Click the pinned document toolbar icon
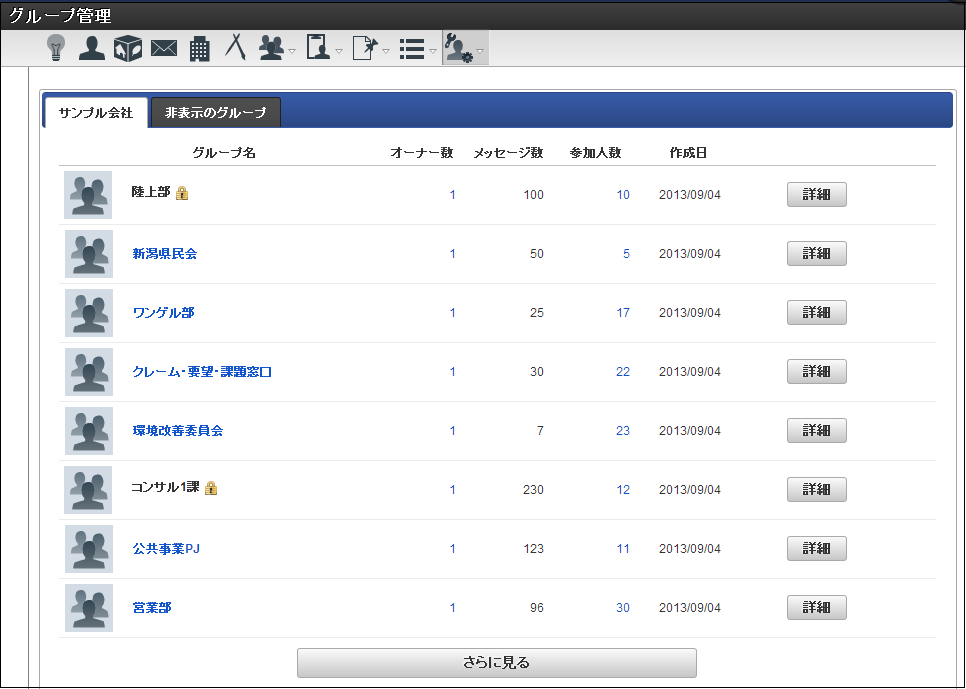966x689 pixels. 365,47
